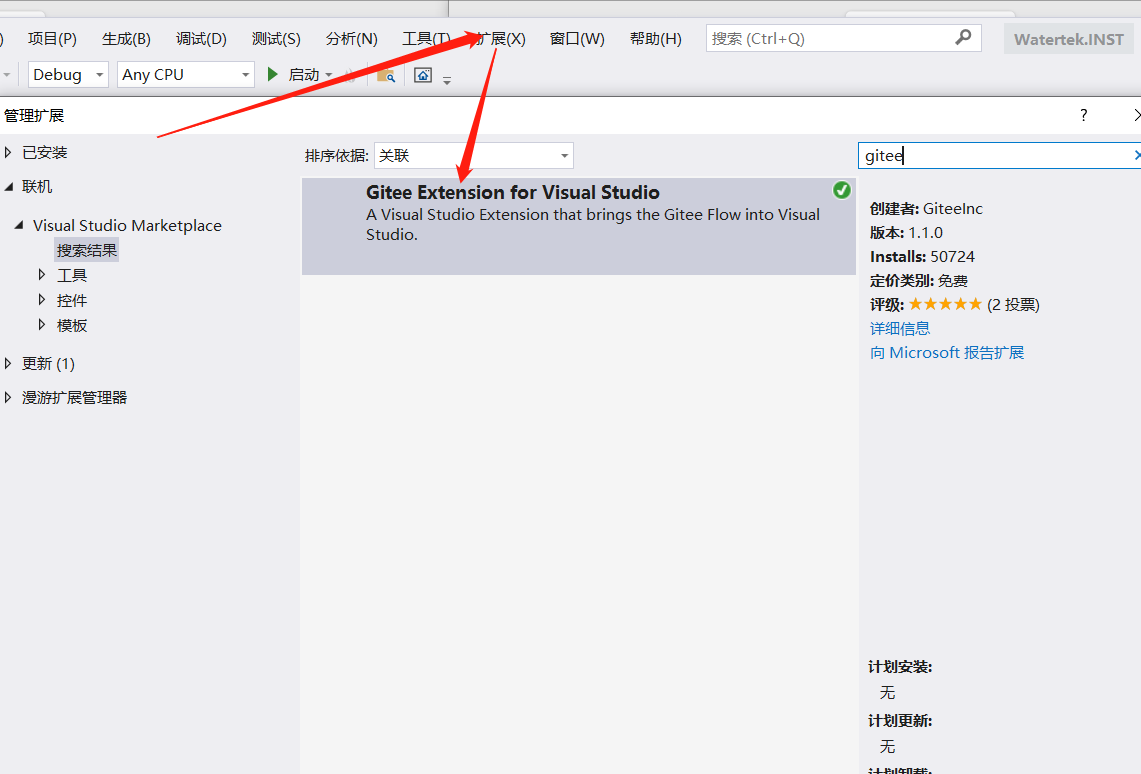This screenshot has height=774, width=1141.
Task: Open the Any CPU platform dropdown
Action: coord(243,74)
